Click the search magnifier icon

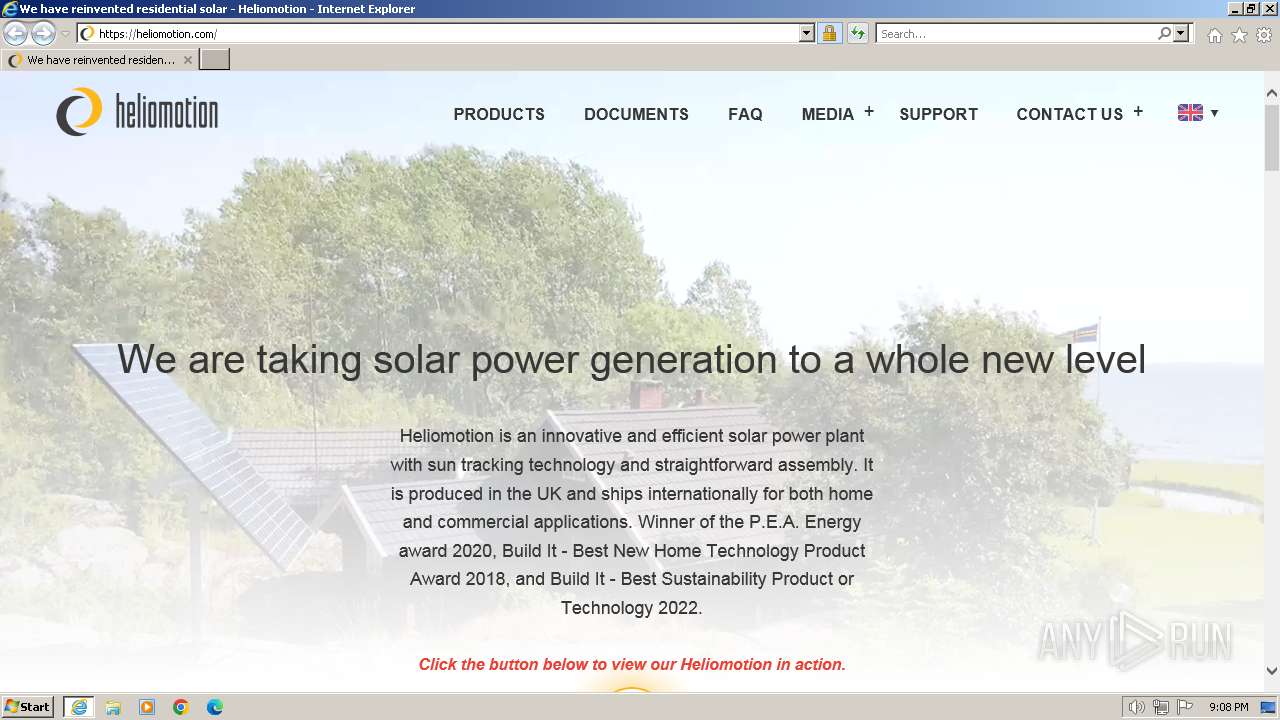click(1164, 33)
